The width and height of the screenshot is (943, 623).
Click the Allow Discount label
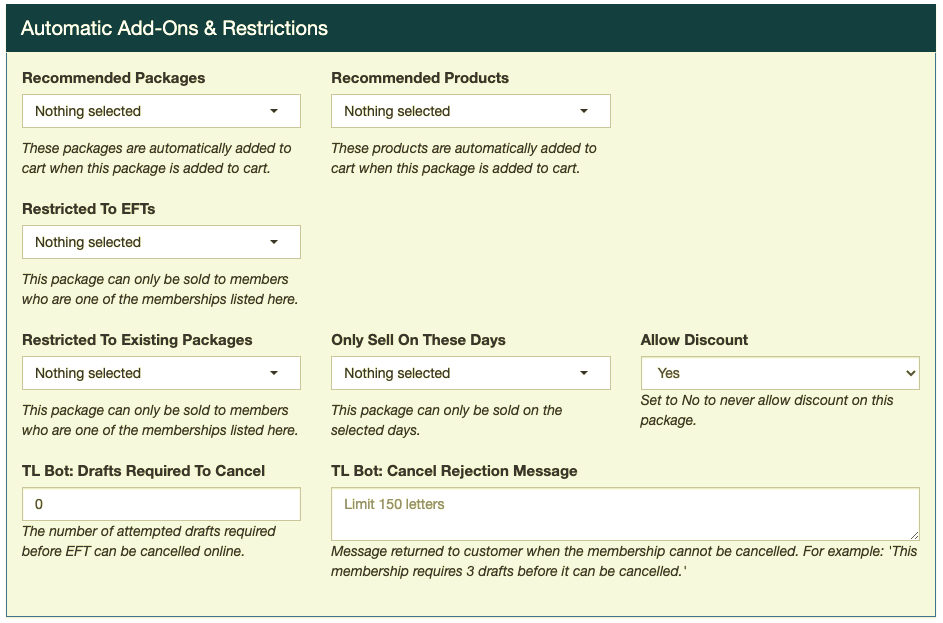pyautogui.click(x=694, y=340)
